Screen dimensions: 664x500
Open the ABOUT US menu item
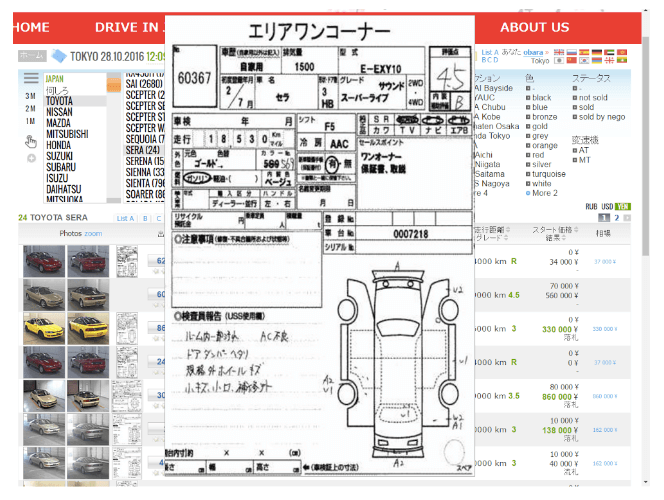click(x=534, y=28)
